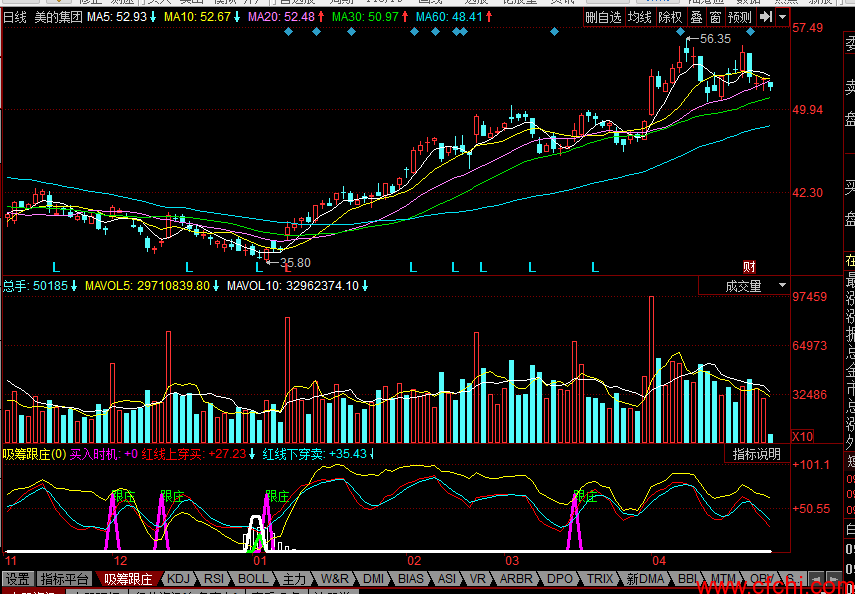Switch to the W&R indicator tab

pos(334,579)
